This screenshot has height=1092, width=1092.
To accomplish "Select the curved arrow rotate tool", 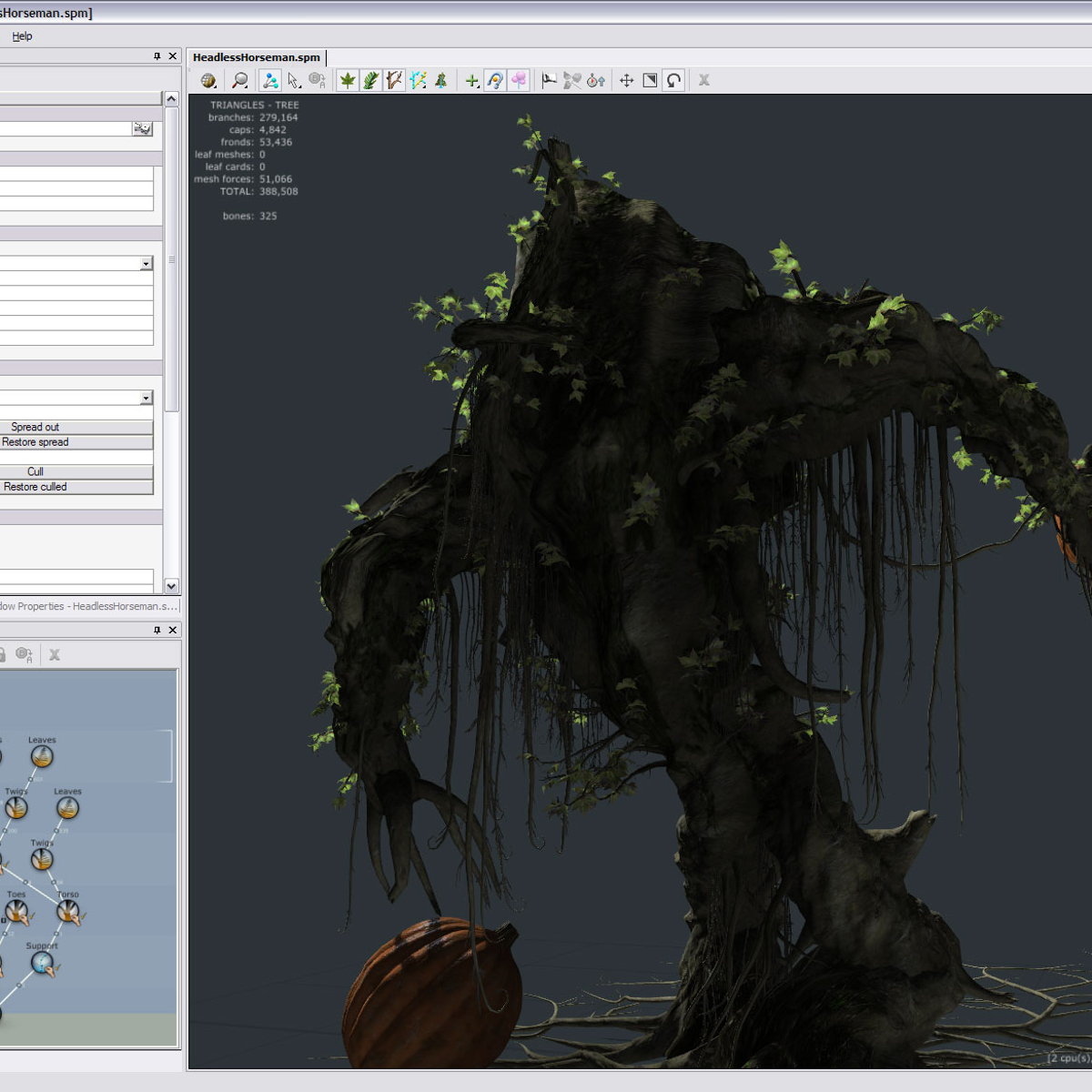I will click(673, 80).
